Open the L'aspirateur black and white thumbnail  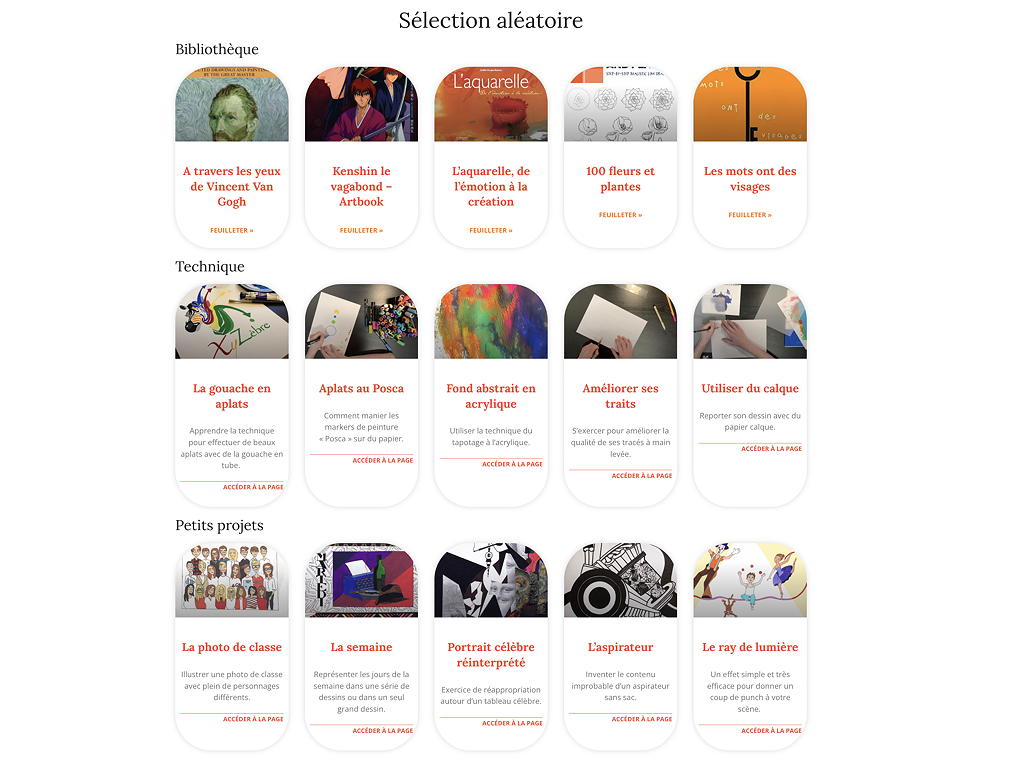tap(620, 580)
